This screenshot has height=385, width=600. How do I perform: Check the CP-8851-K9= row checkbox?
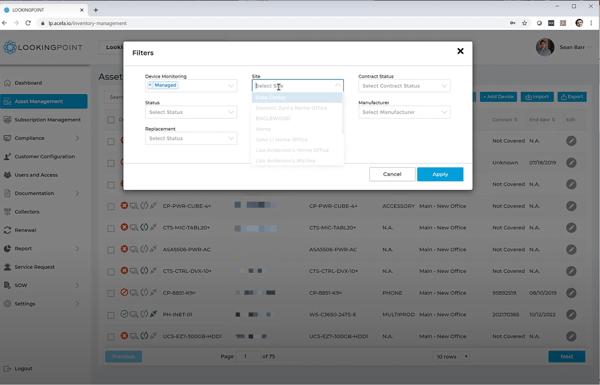pos(111,294)
